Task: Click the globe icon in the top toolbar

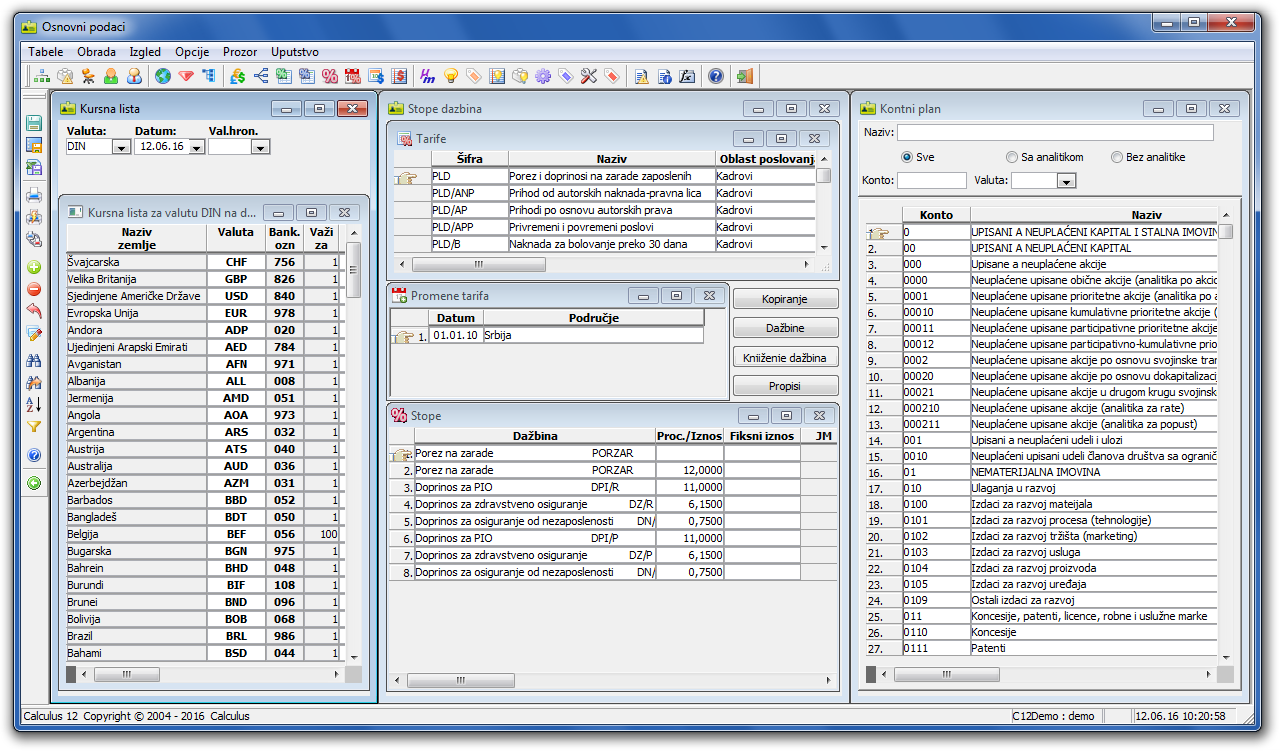Action: 162,76
